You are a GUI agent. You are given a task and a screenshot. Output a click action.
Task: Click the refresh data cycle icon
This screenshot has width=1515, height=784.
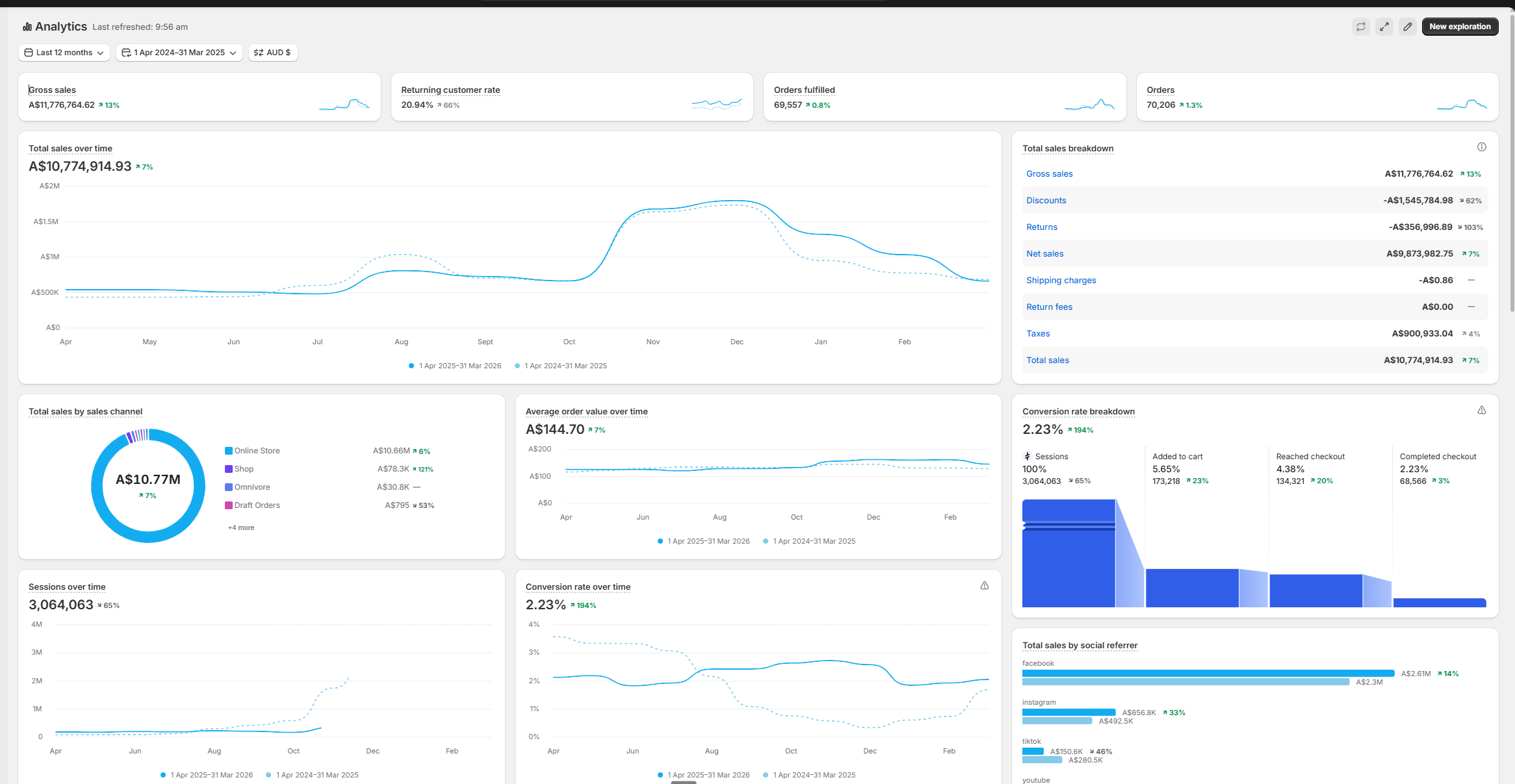click(x=1361, y=27)
